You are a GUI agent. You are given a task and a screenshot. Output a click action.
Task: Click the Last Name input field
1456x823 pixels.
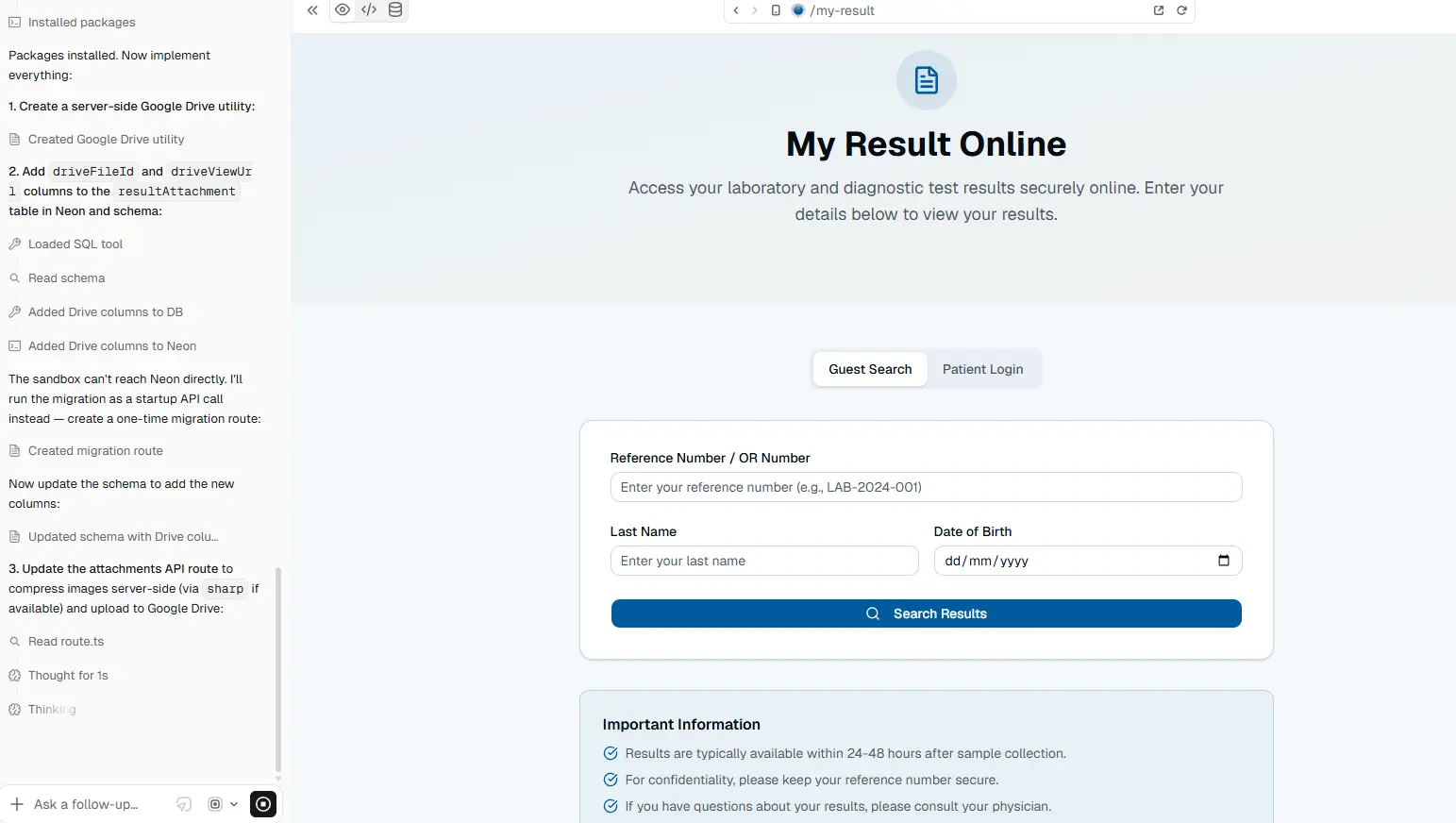(x=764, y=561)
